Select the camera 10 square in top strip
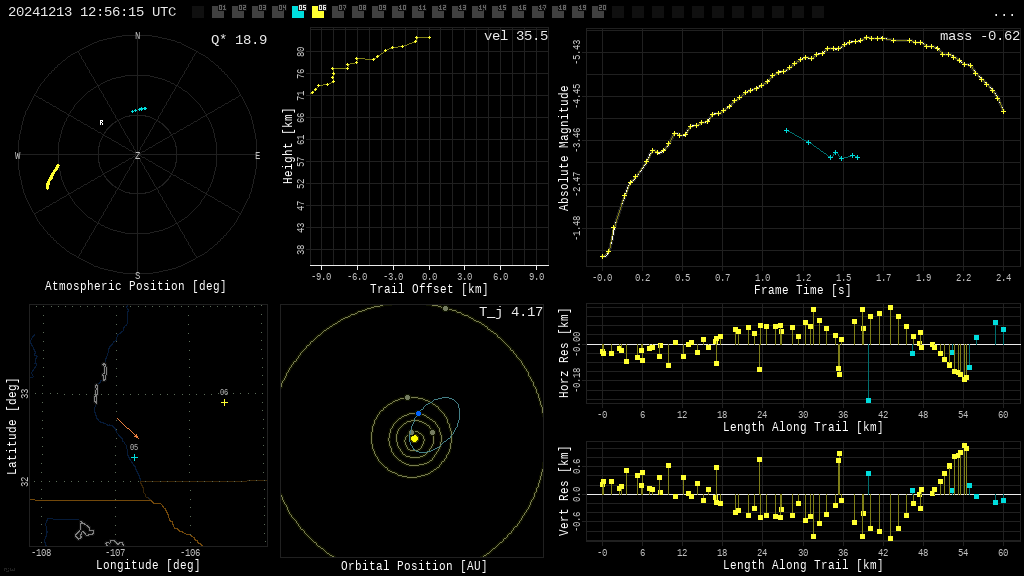Screen dimensions: 1024x576 pos(398,12)
